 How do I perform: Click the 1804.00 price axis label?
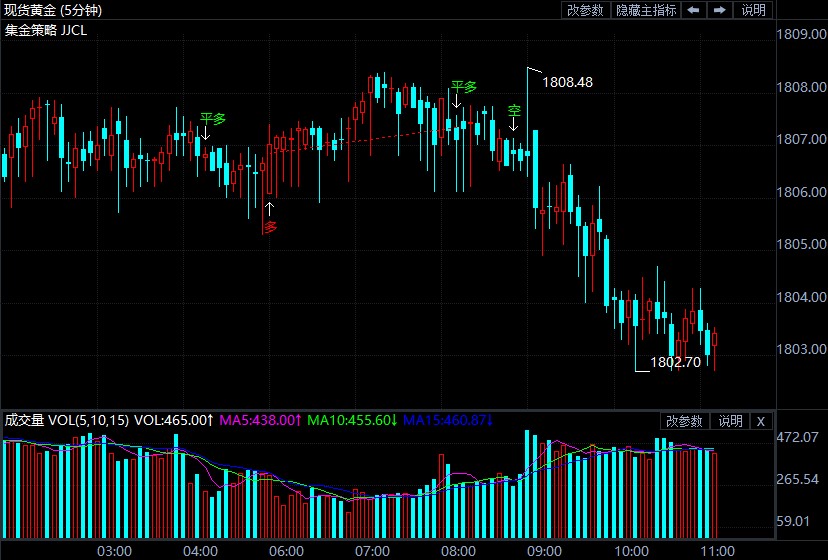pyautogui.click(x=801, y=297)
